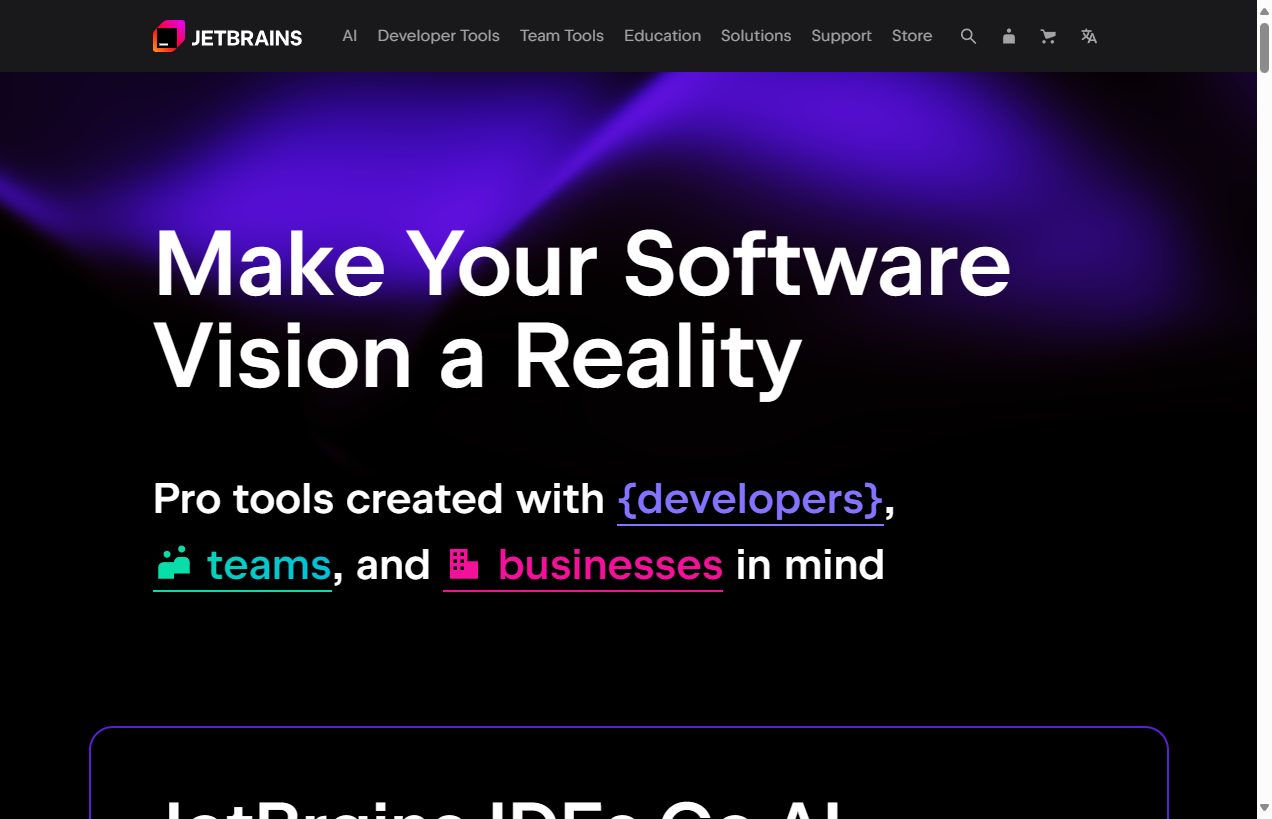Follow the {developers} link
Image resolution: width=1272 pixels, height=819 pixels.
click(749, 498)
